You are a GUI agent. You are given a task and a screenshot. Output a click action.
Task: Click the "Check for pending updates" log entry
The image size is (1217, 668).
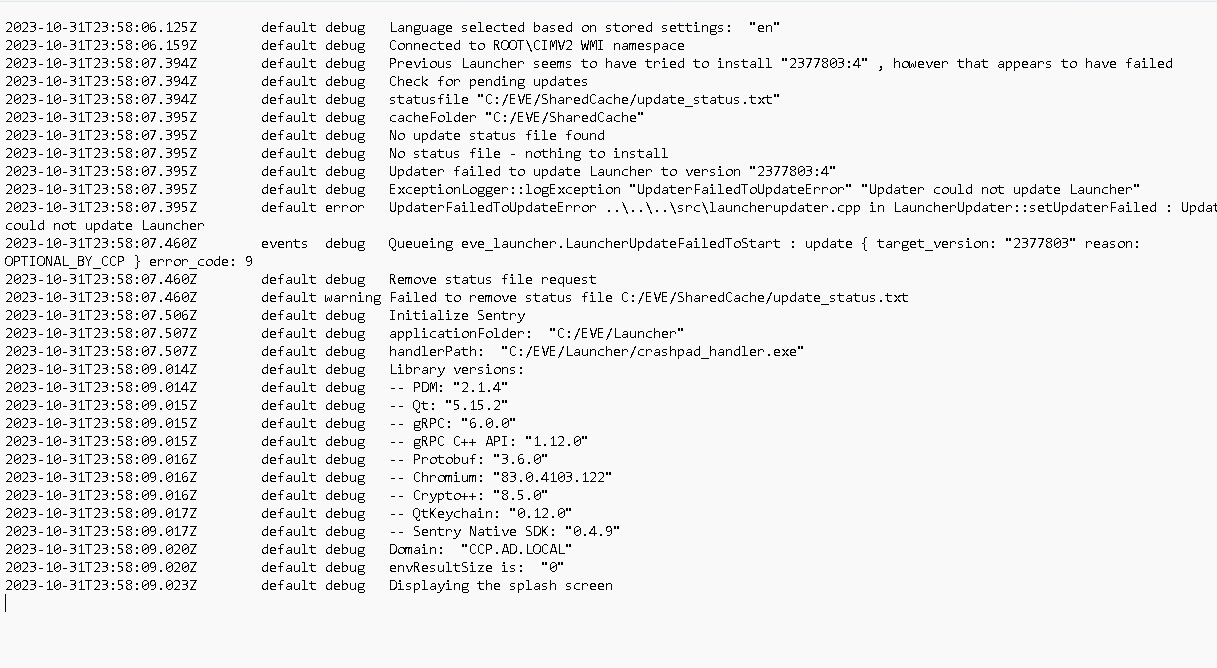[488, 81]
